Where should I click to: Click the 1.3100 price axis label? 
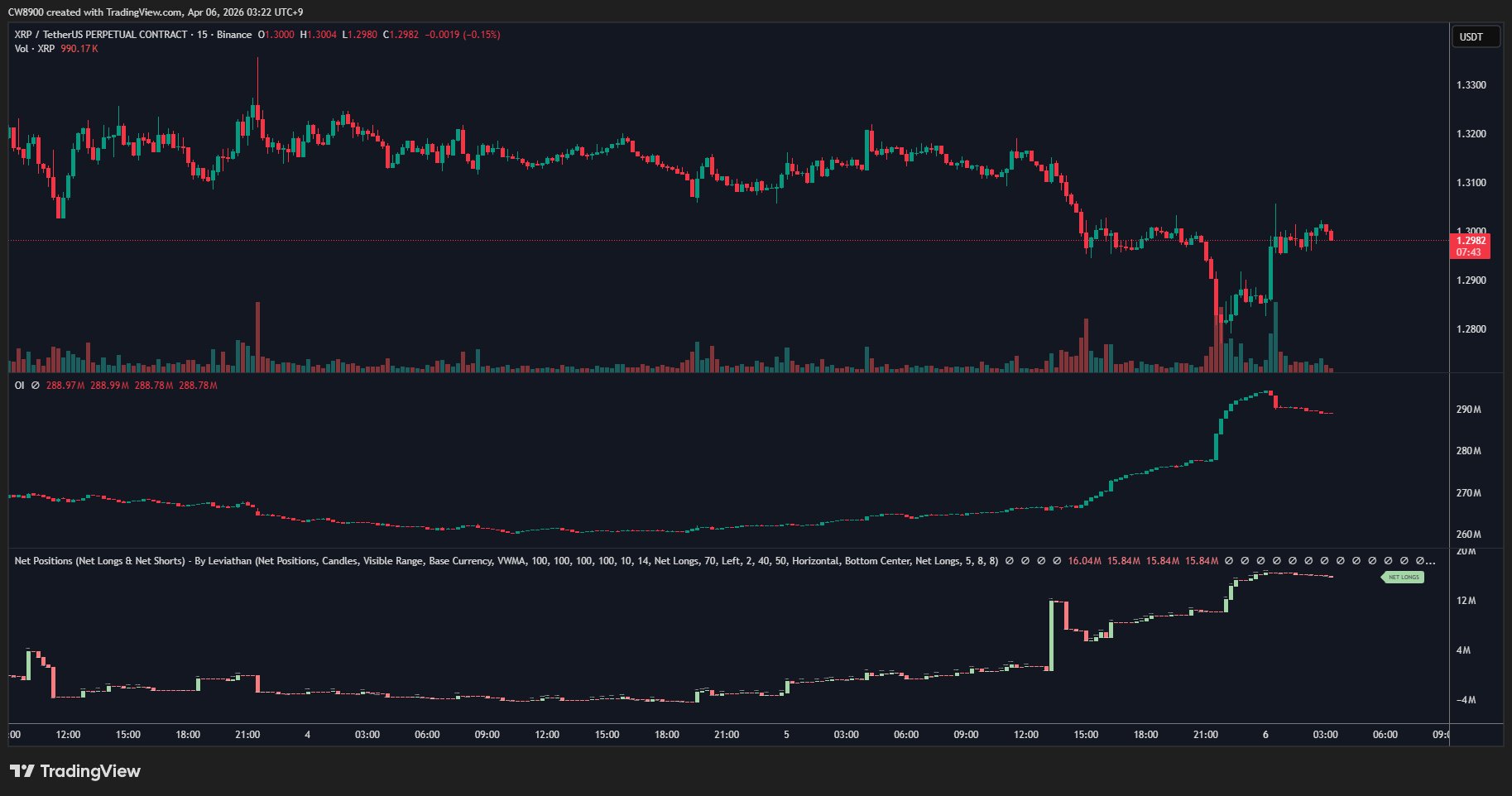(1471, 183)
